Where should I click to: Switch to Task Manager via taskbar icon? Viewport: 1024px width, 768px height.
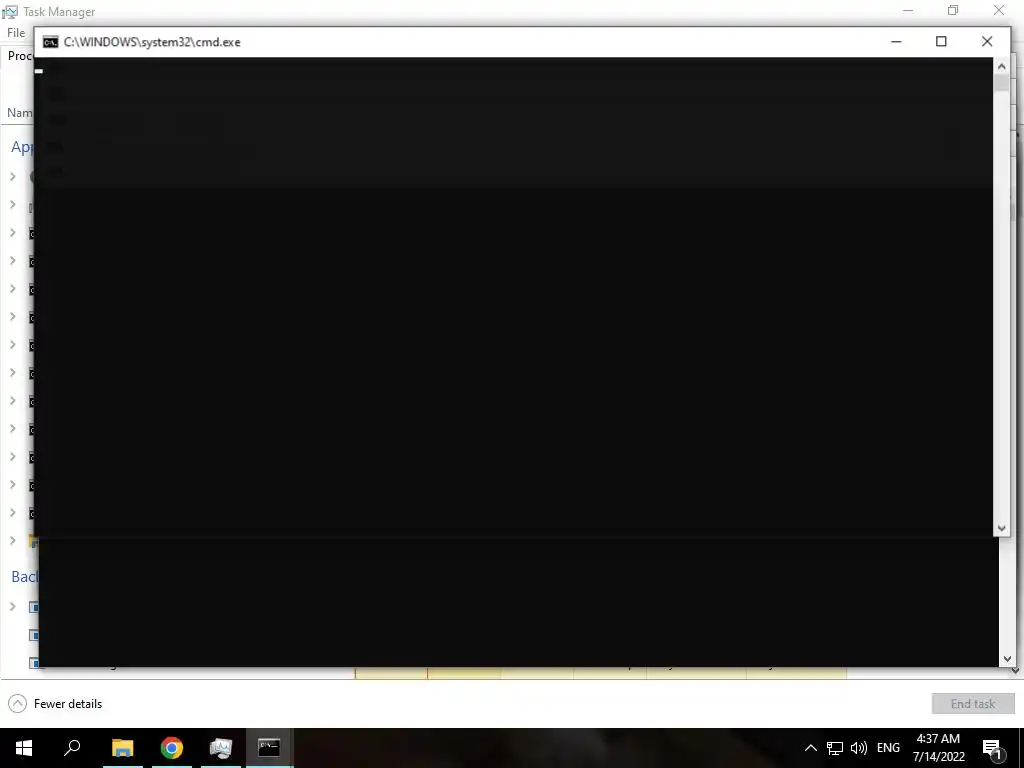[221, 748]
